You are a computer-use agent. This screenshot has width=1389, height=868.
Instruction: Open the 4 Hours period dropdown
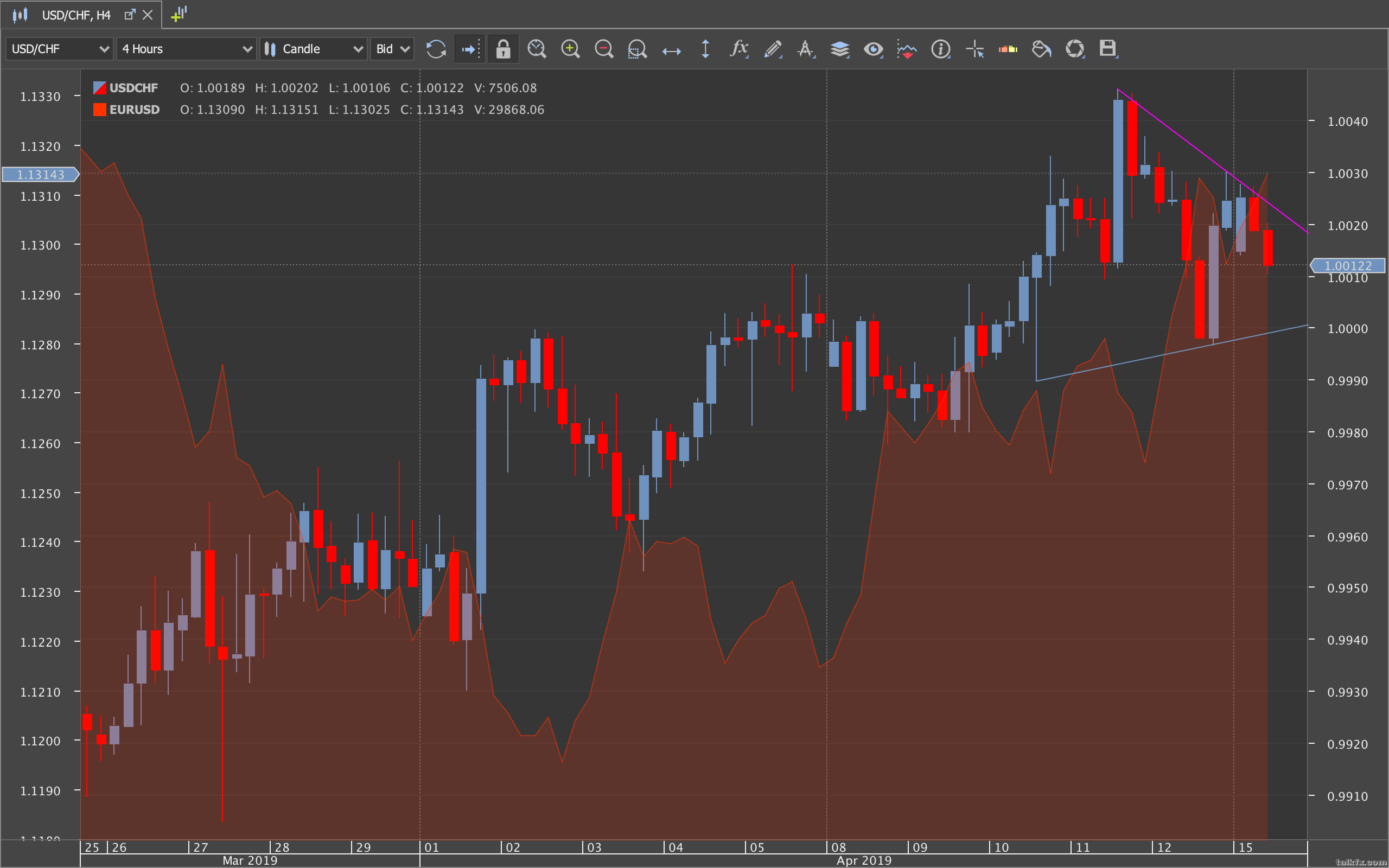[x=186, y=49]
